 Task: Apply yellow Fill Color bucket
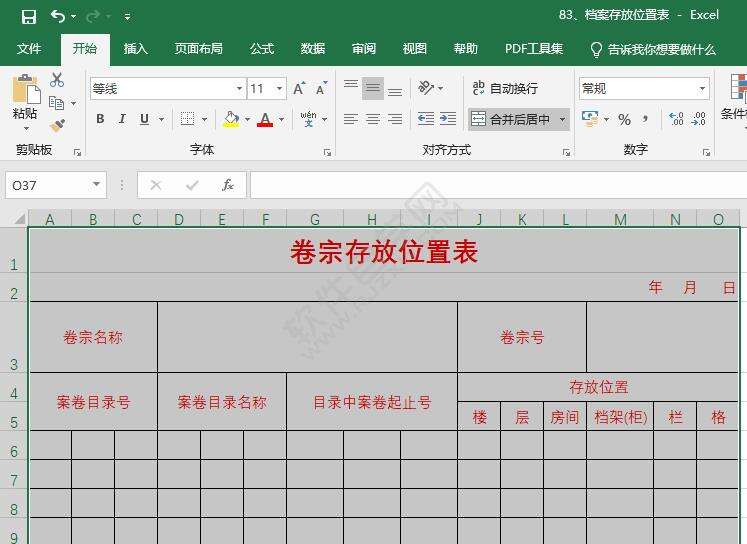click(232, 119)
